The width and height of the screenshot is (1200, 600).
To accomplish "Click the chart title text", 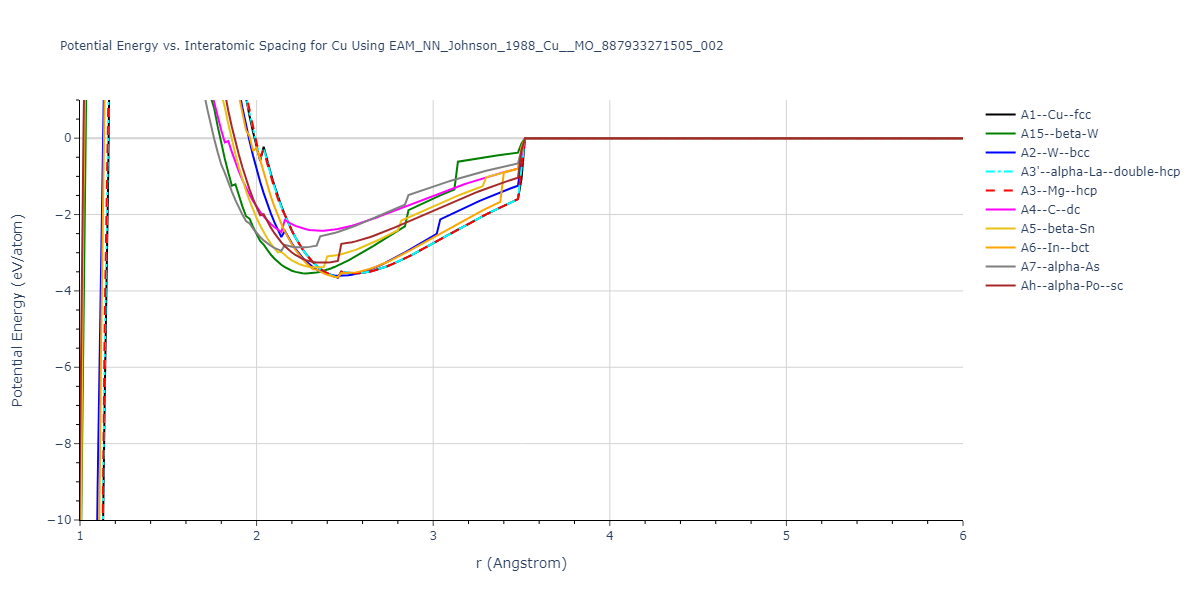I will pos(392,46).
